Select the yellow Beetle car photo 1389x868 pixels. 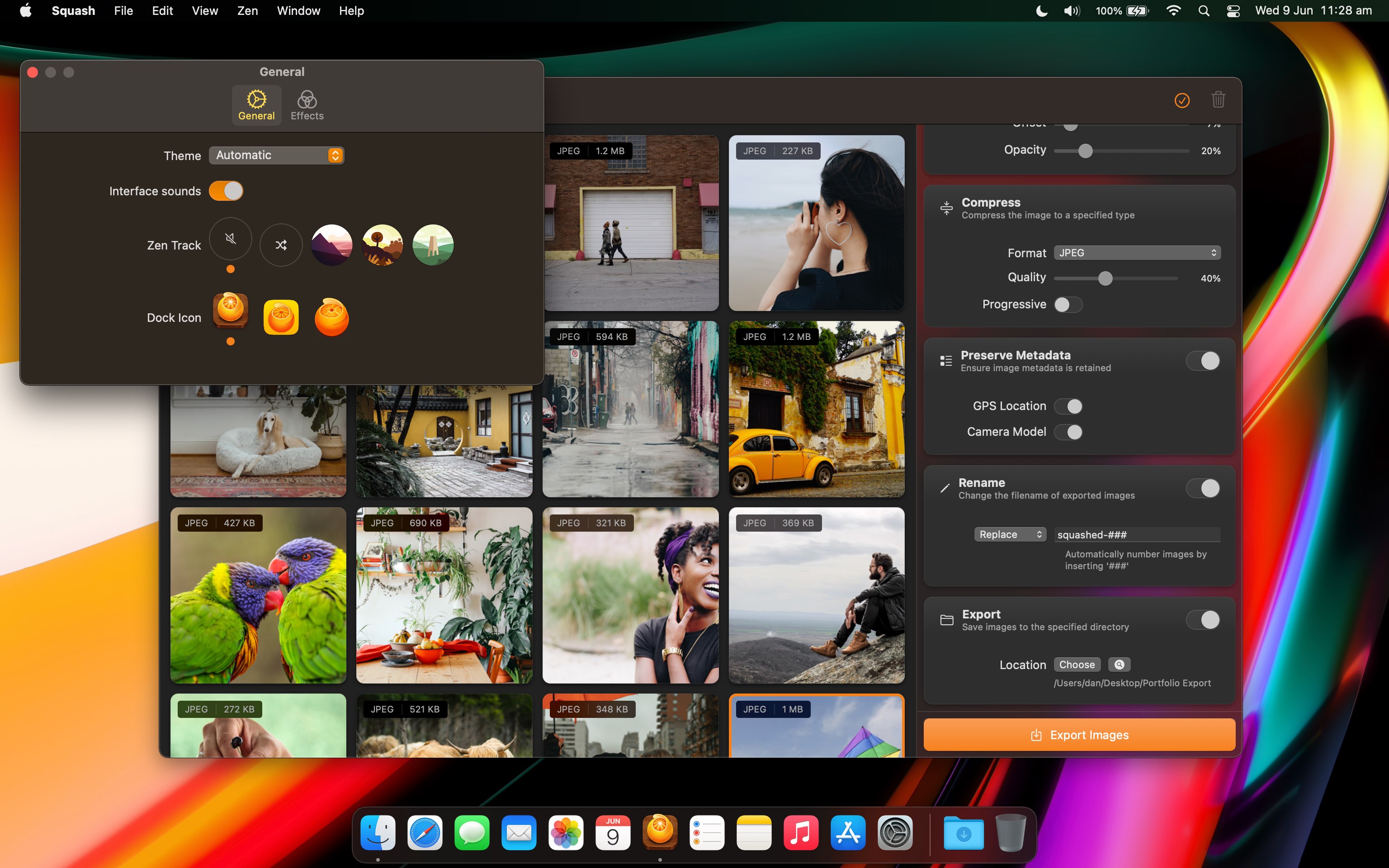coord(817,409)
